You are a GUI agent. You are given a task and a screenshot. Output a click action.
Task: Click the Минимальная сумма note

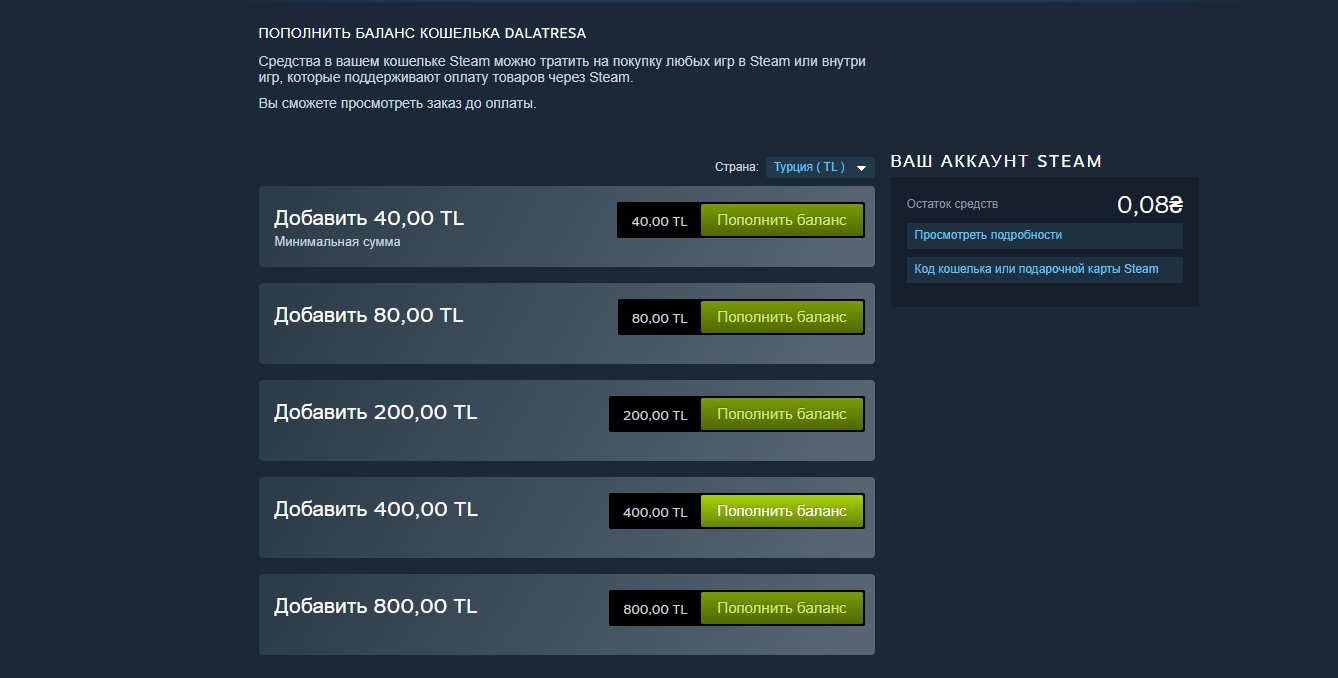point(337,242)
